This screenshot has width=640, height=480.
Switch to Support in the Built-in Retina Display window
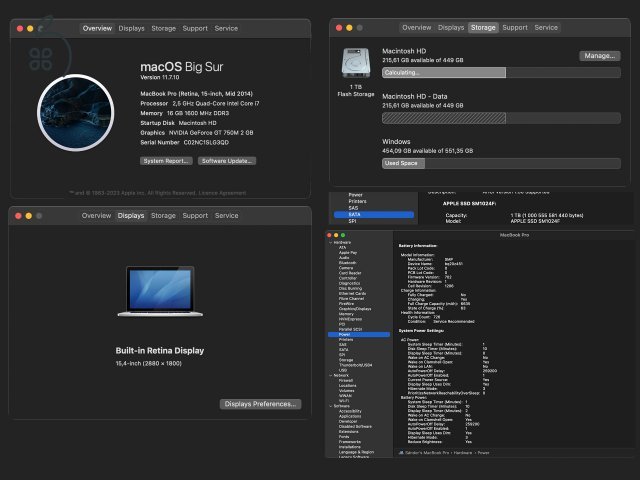[x=195, y=216]
